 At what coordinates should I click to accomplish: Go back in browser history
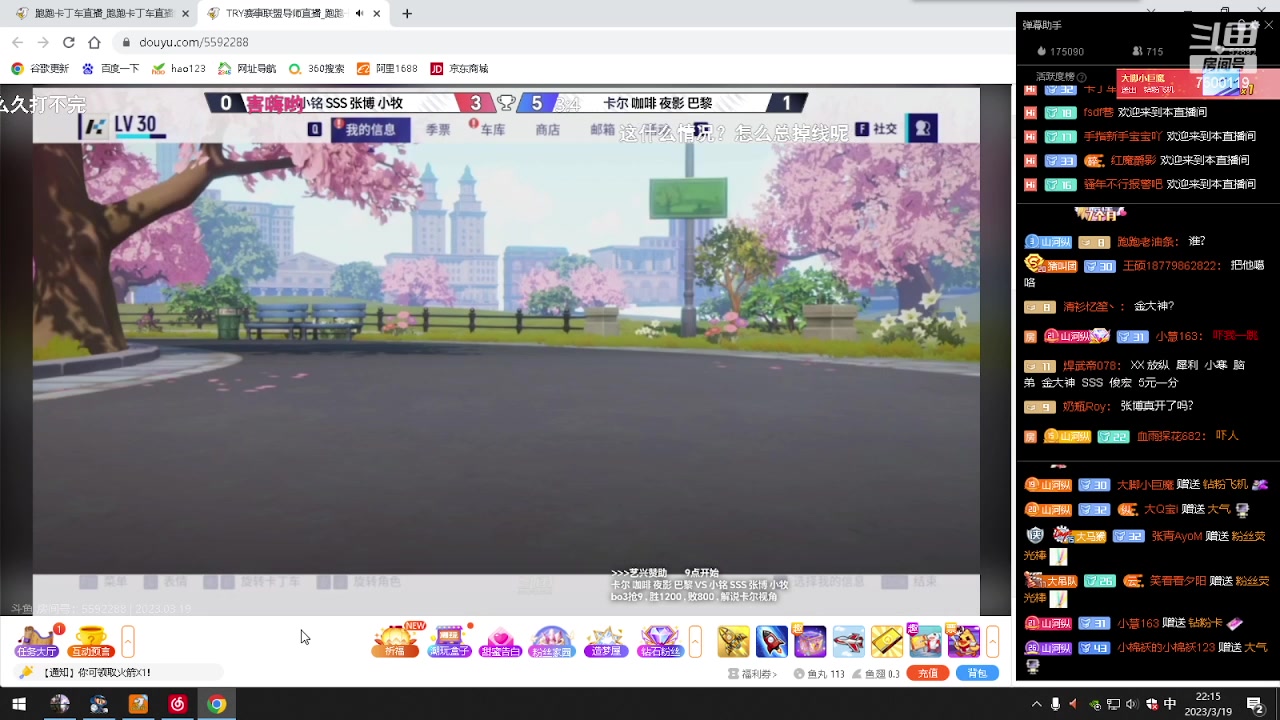pyautogui.click(x=17, y=42)
